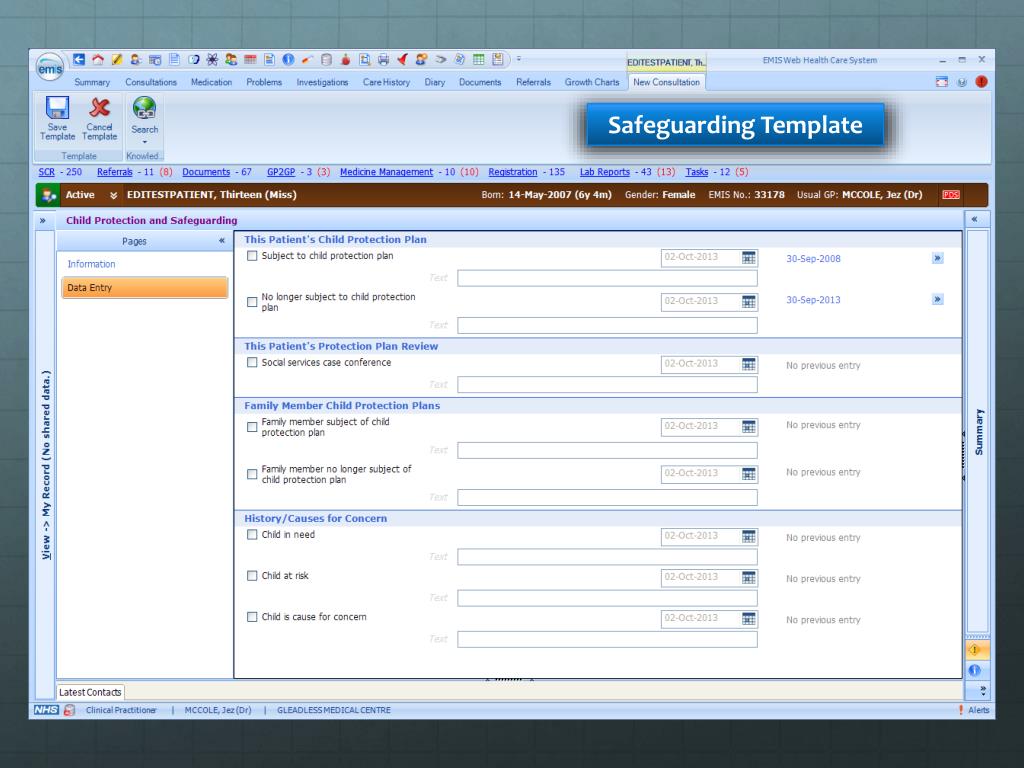Open the SCR link
The image size is (1024, 768).
46,172
